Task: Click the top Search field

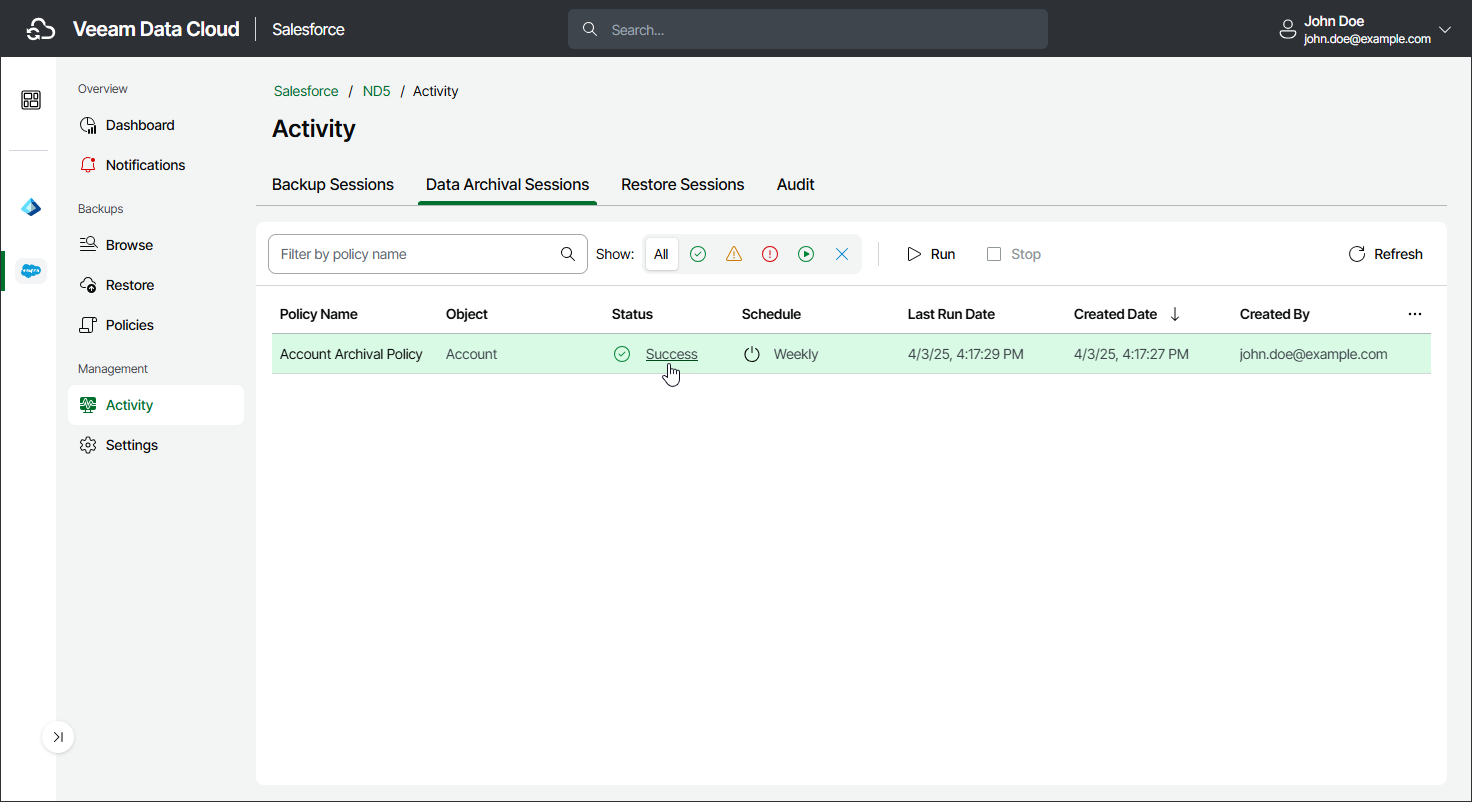Action: (x=808, y=30)
